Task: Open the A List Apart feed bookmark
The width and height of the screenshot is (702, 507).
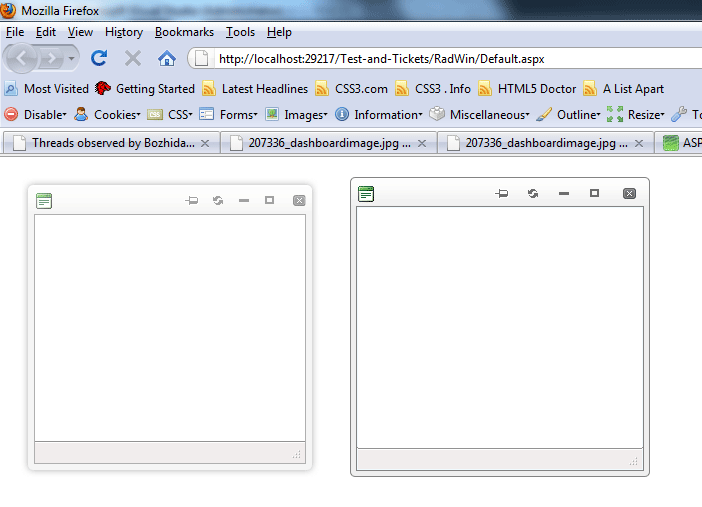Action: click(624, 89)
